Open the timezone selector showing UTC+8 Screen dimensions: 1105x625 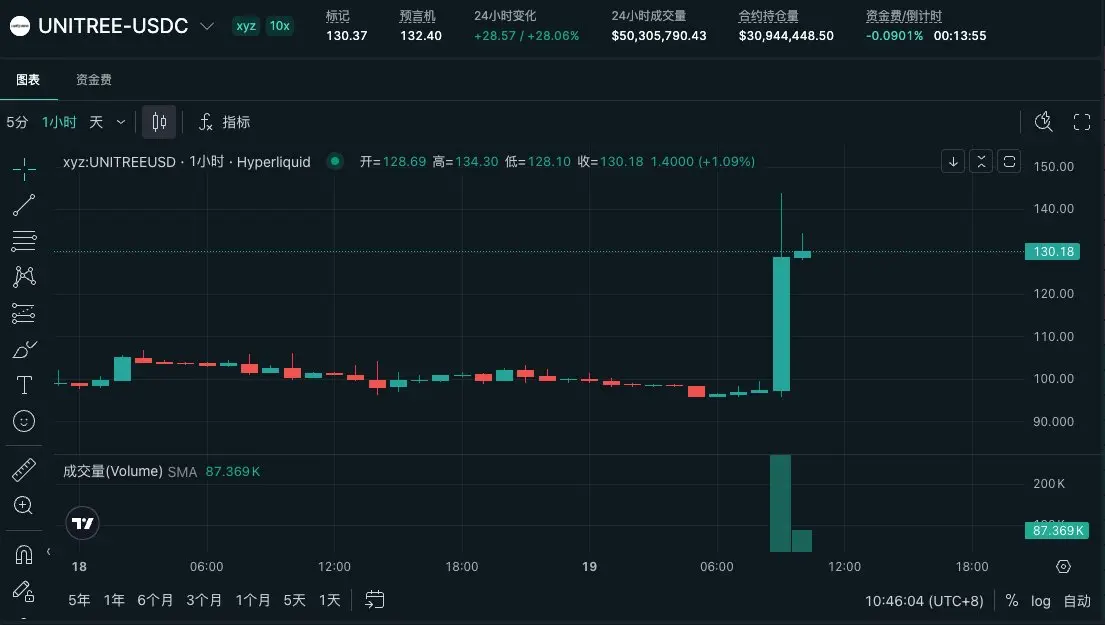click(924, 601)
